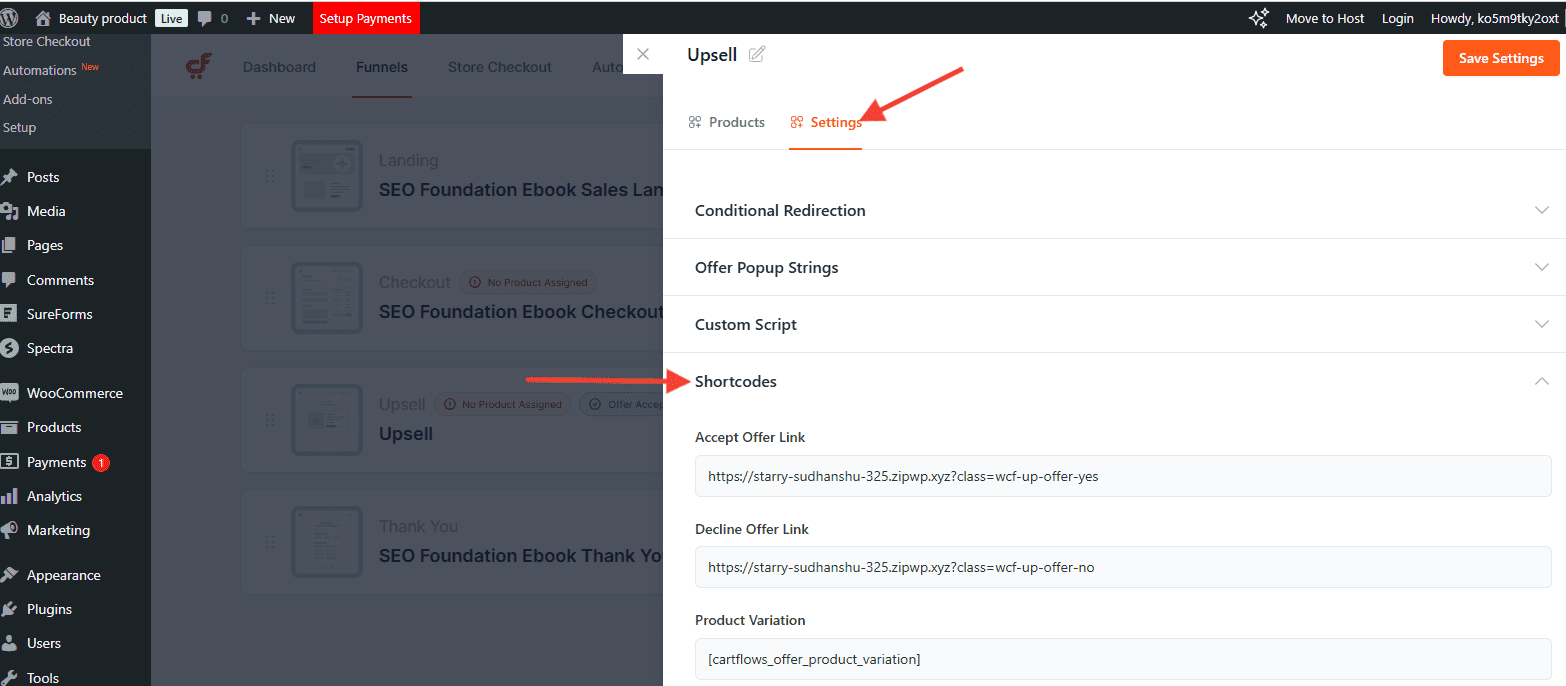Switch to the Products tab

click(727, 122)
